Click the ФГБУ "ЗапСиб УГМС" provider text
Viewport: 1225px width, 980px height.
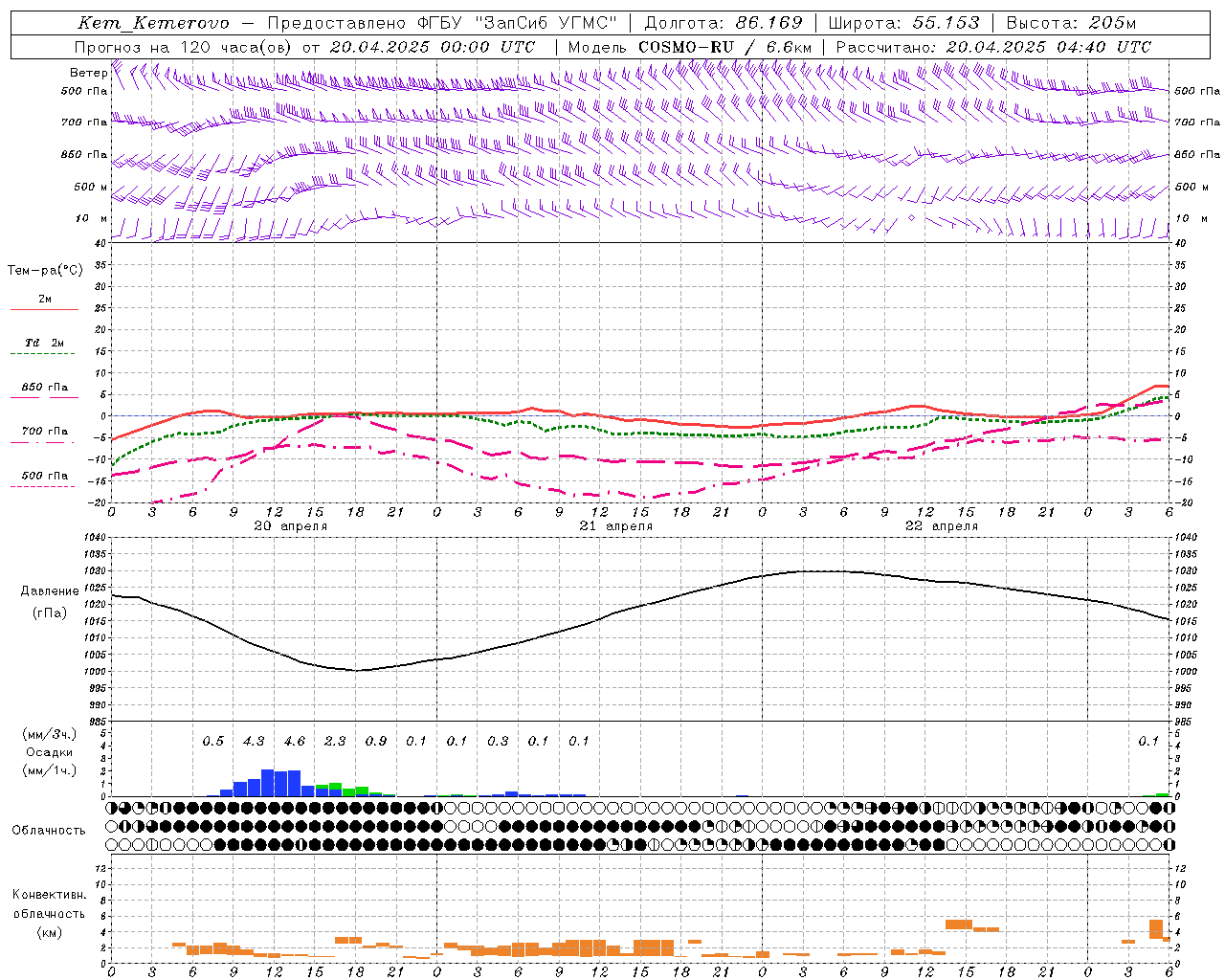click(x=517, y=23)
